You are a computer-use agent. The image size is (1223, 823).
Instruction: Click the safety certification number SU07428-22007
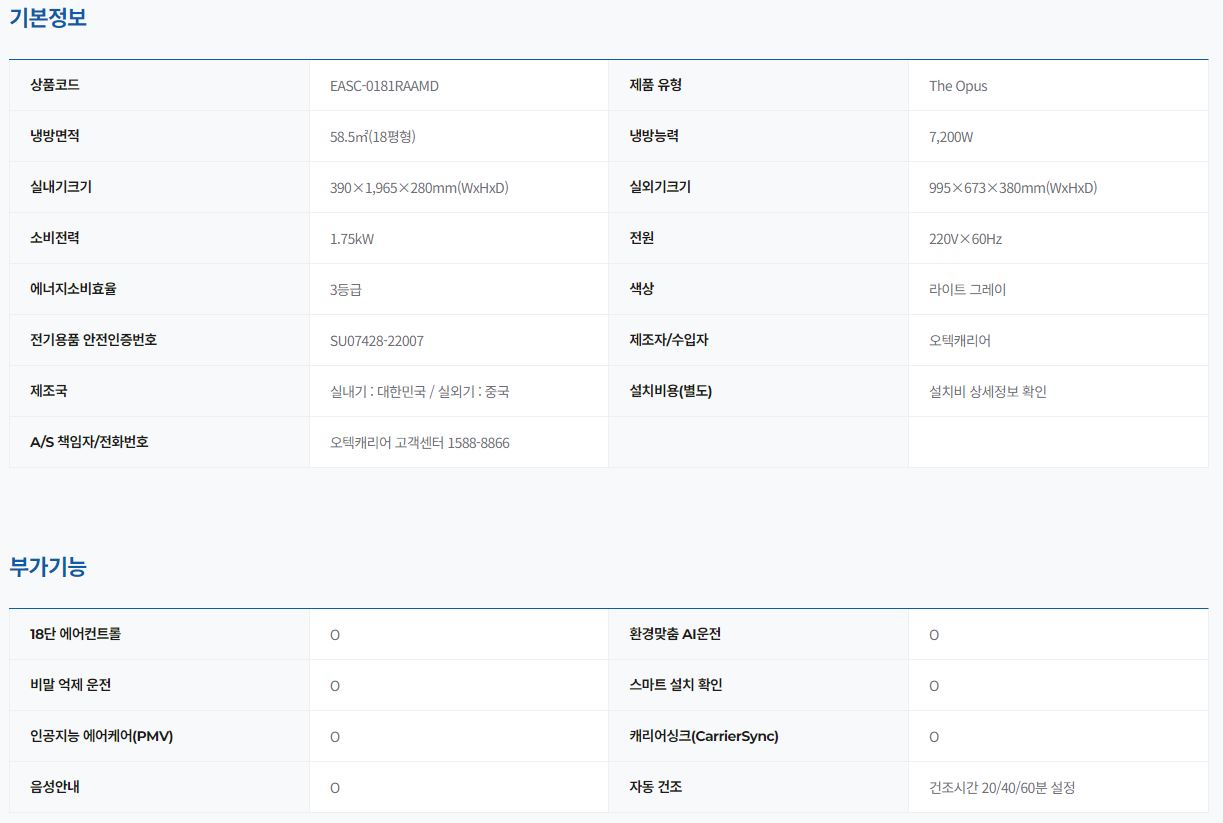click(376, 341)
